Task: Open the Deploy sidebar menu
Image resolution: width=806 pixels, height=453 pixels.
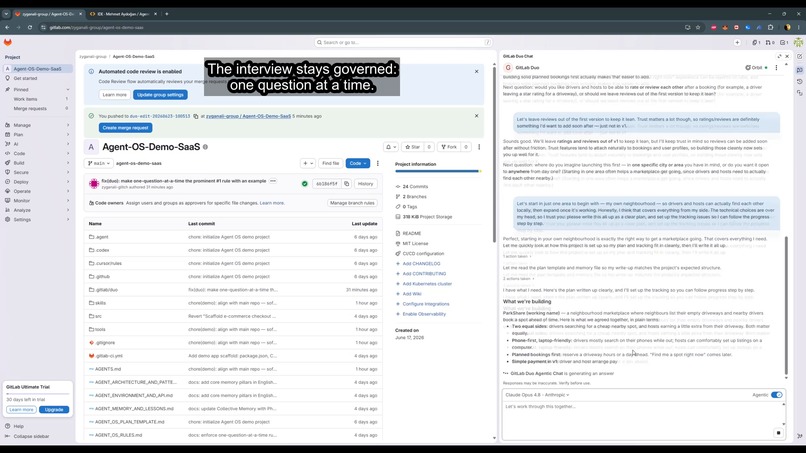Action: [x=37, y=182]
